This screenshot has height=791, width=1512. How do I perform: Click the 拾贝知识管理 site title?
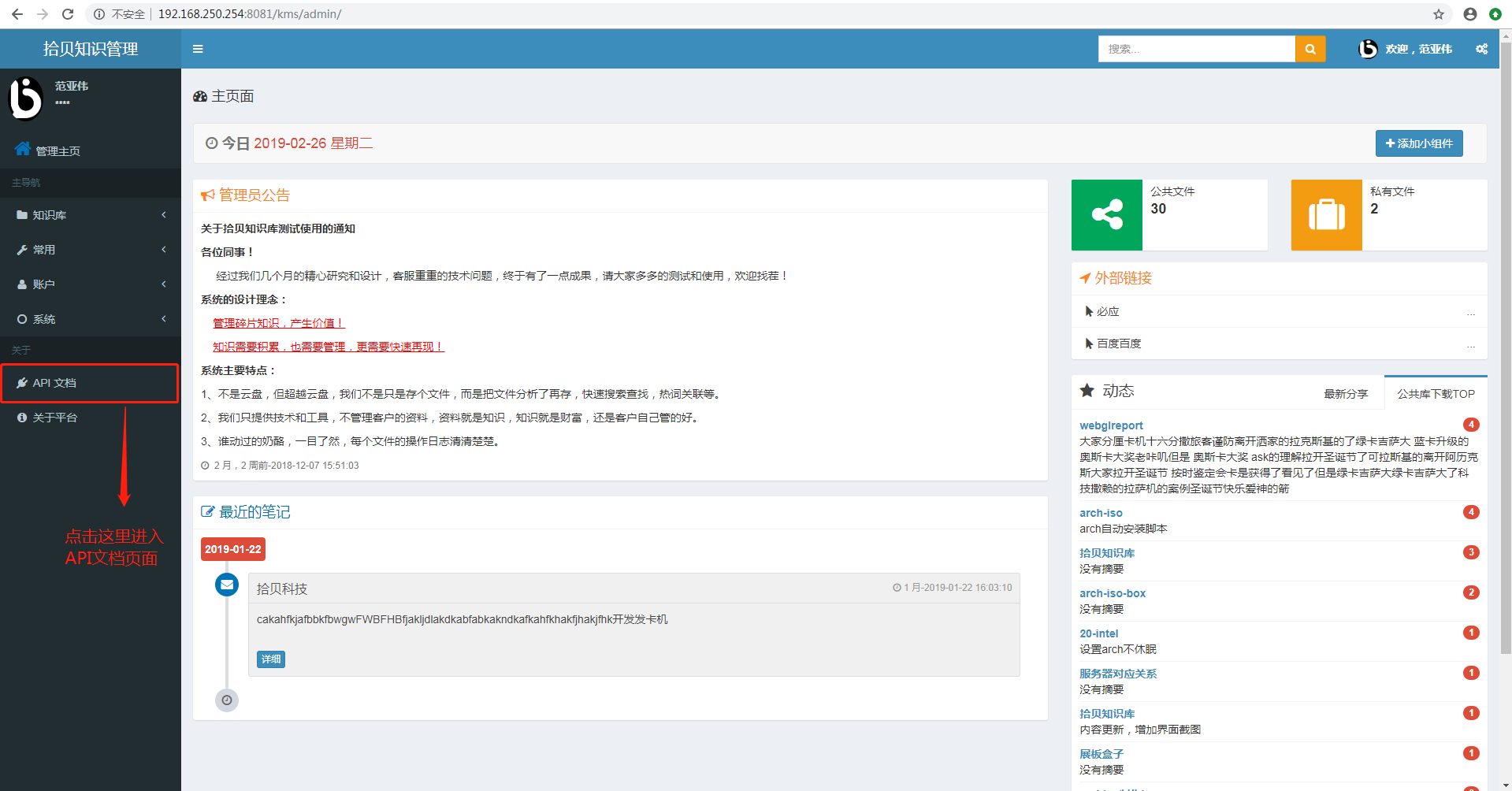tap(91, 49)
